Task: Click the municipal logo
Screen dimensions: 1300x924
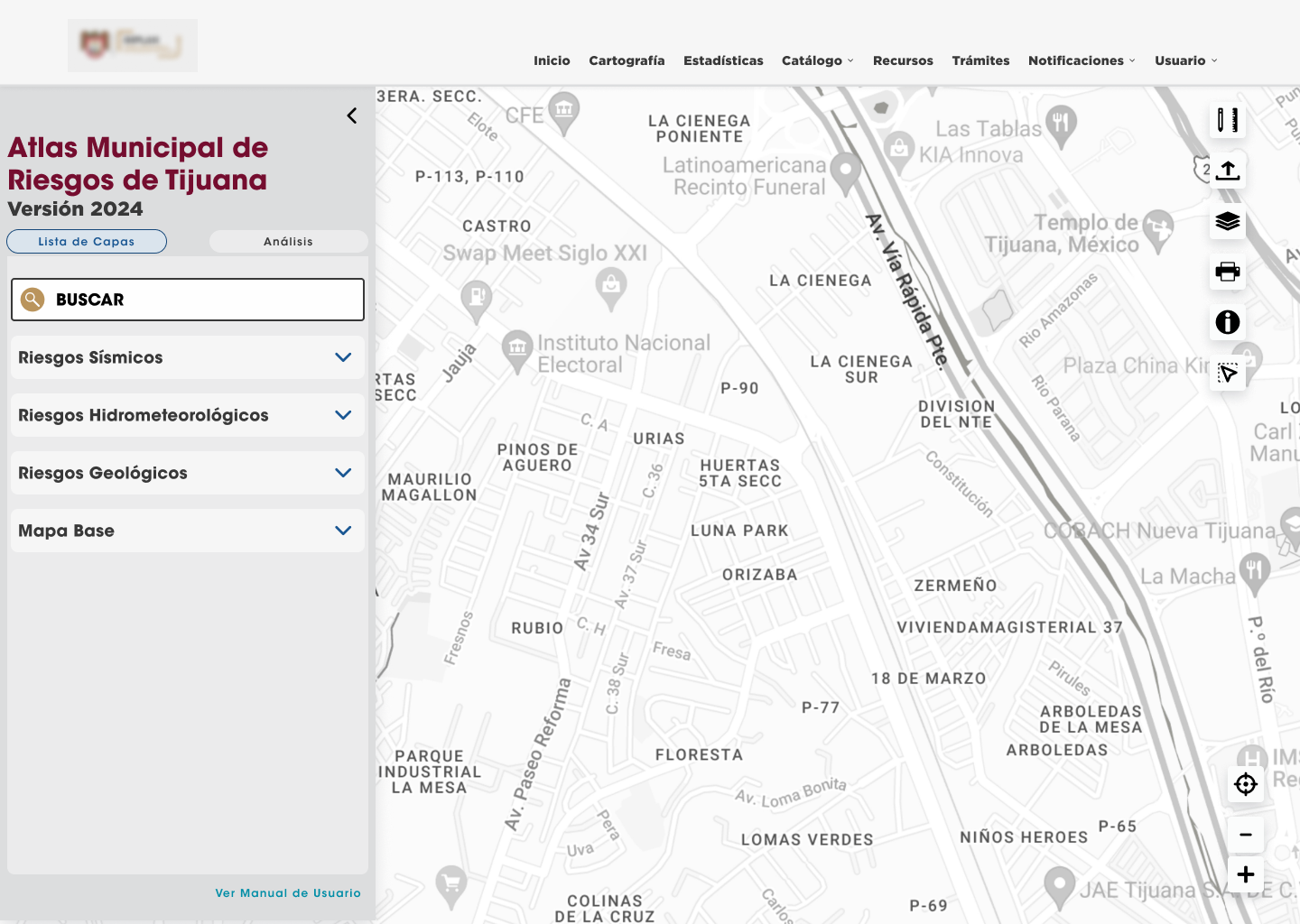Action: (133, 45)
